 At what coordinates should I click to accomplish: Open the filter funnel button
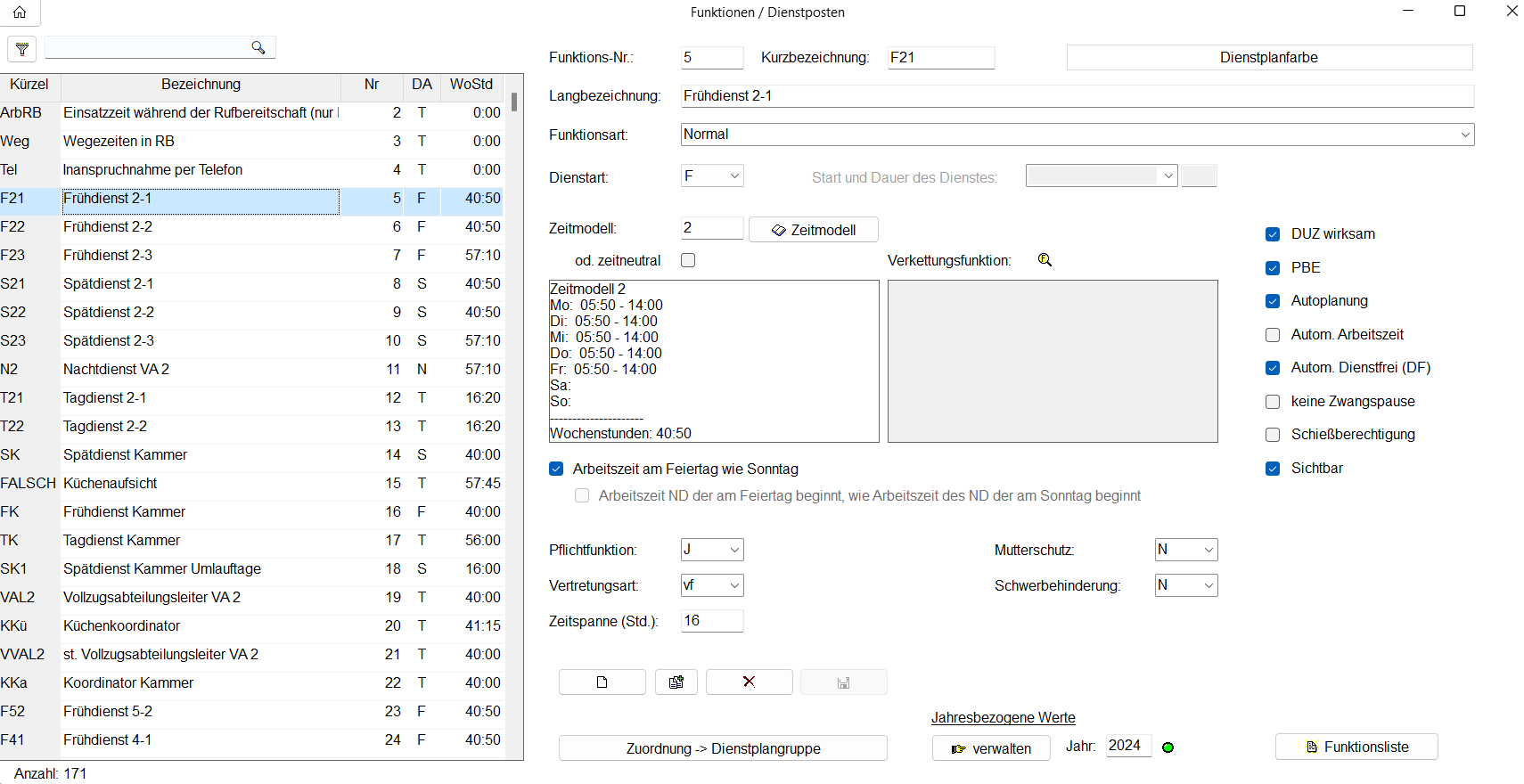point(22,49)
